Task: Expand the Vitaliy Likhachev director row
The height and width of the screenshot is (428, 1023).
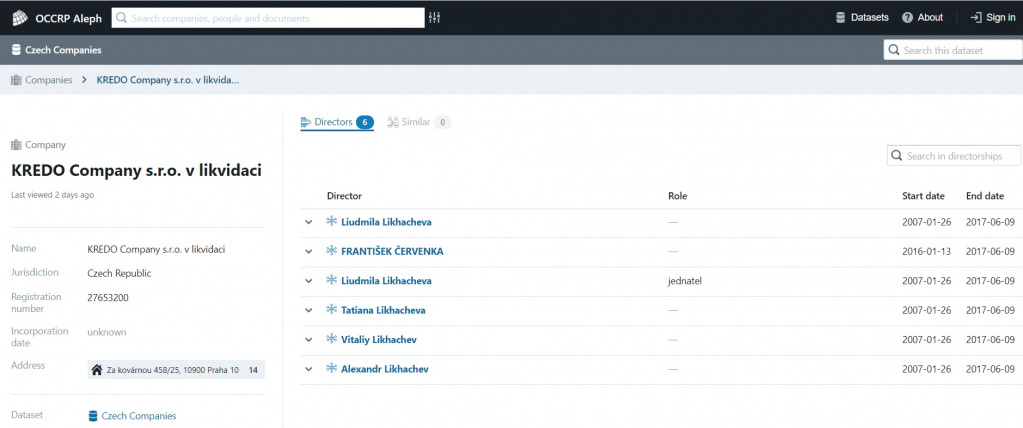Action: 309,340
